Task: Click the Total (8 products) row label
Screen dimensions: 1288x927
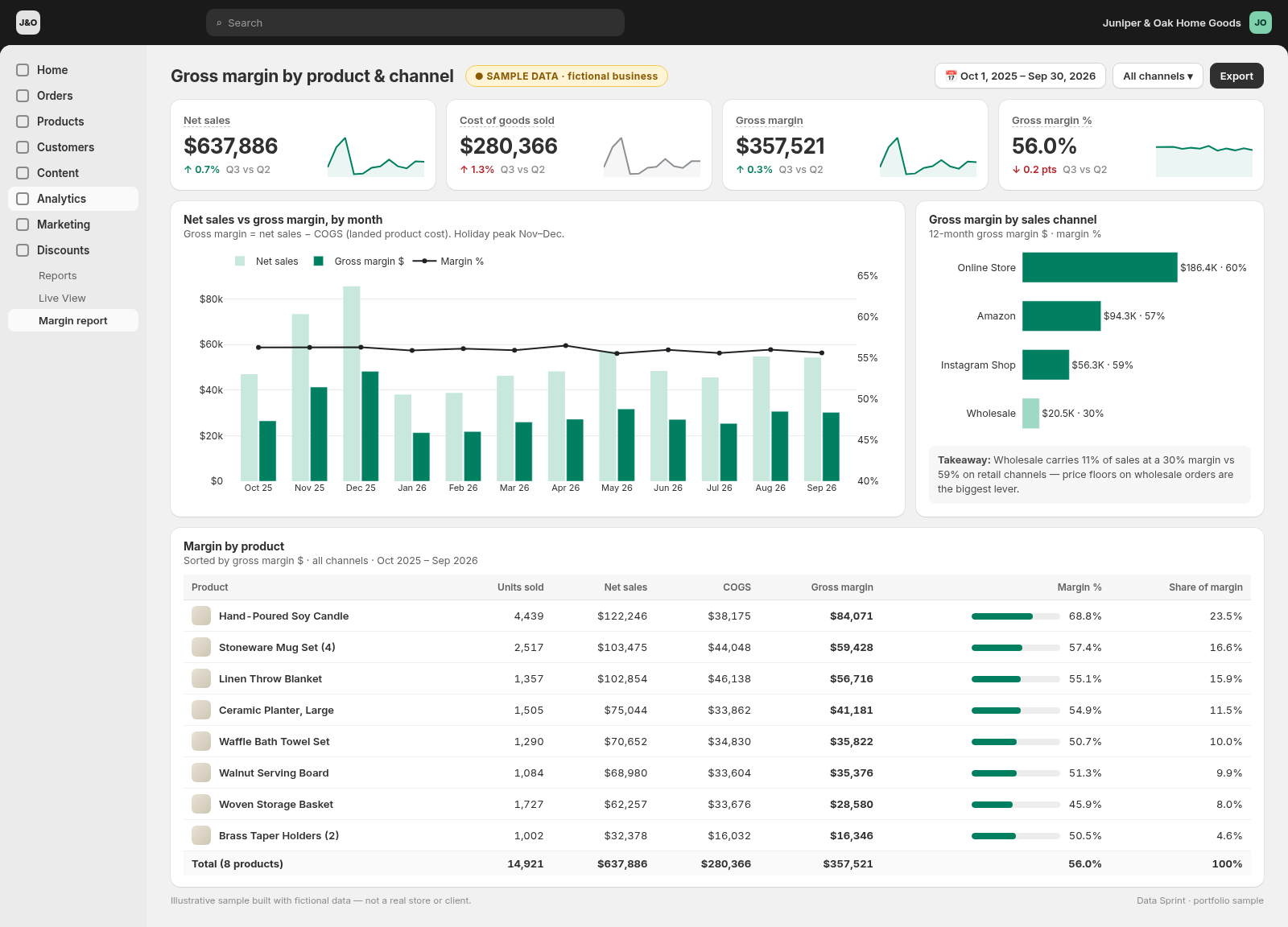Action: [237, 863]
